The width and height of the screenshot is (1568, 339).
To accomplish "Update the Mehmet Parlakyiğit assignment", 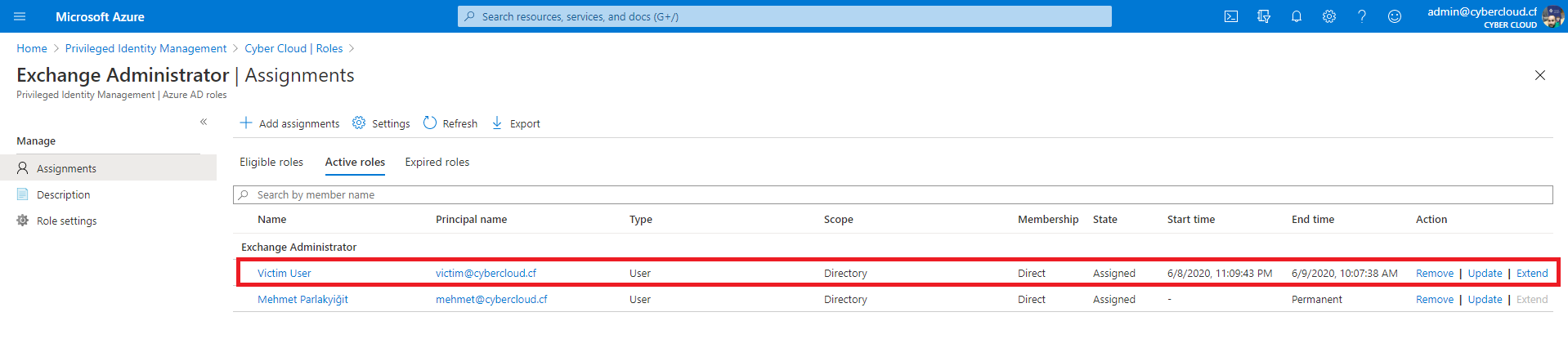I will click(1485, 299).
